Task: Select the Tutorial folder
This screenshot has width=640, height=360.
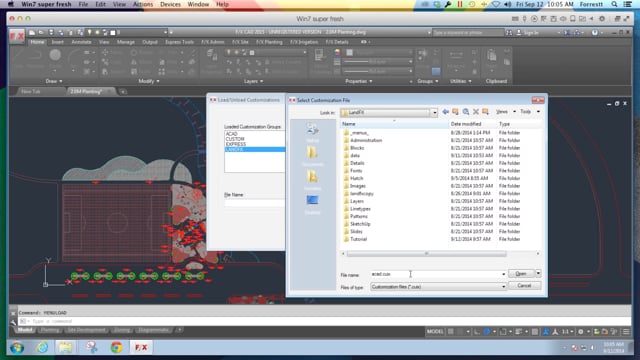Action: (x=358, y=239)
